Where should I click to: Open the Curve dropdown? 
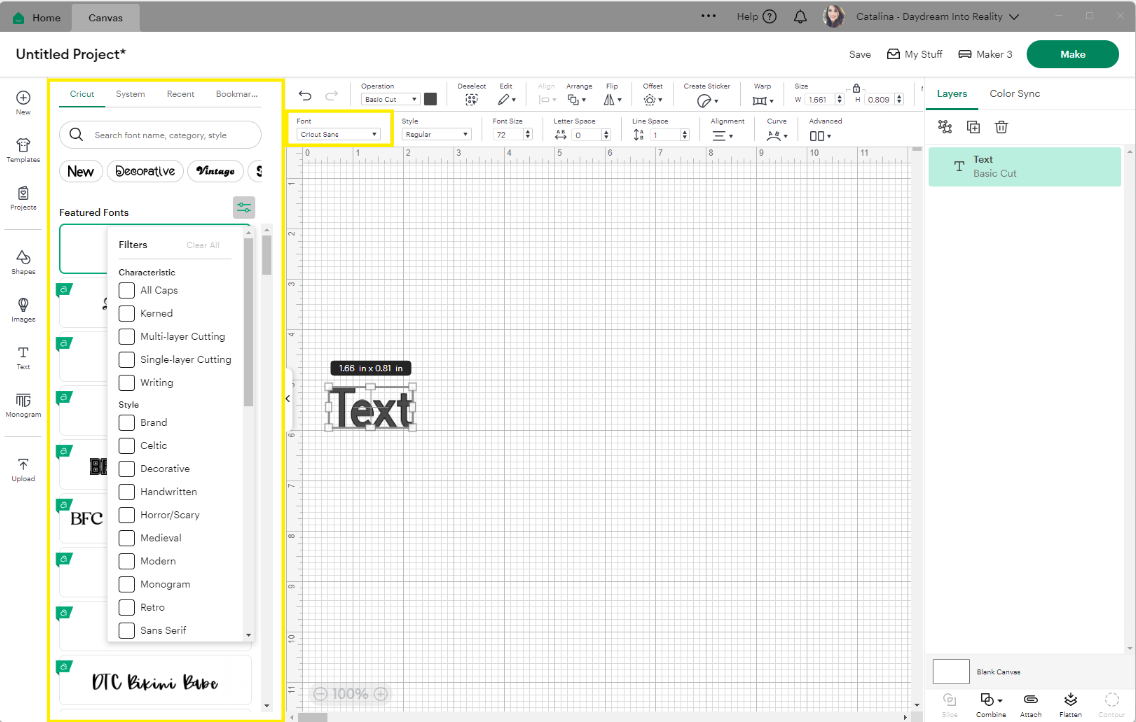[x=777, y=135]
